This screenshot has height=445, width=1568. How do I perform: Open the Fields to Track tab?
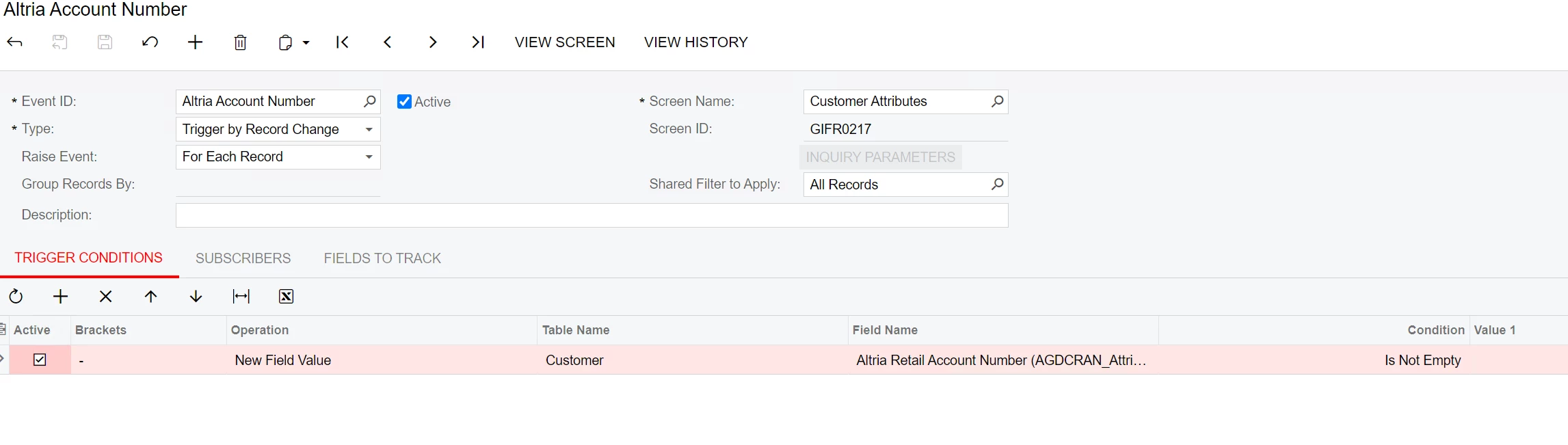(382, 258)
